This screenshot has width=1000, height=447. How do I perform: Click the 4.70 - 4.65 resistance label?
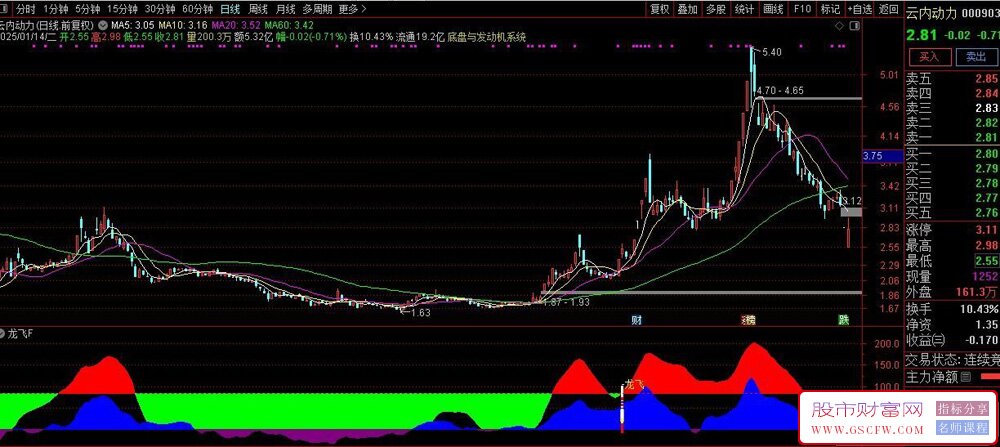780,91
